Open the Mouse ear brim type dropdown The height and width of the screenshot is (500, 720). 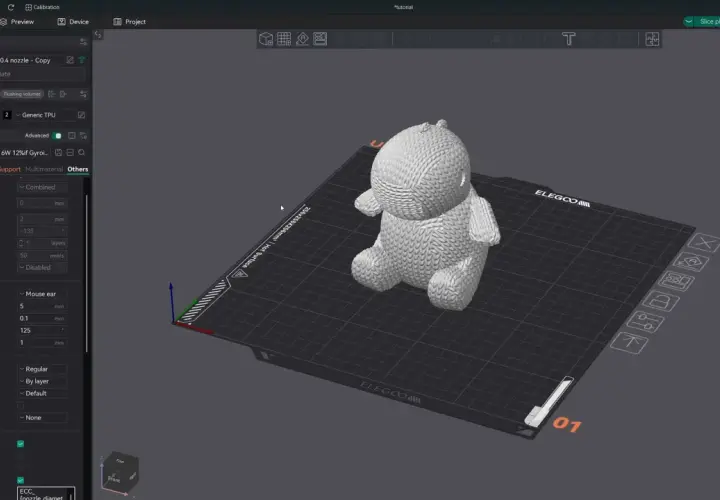coord(42,294)
